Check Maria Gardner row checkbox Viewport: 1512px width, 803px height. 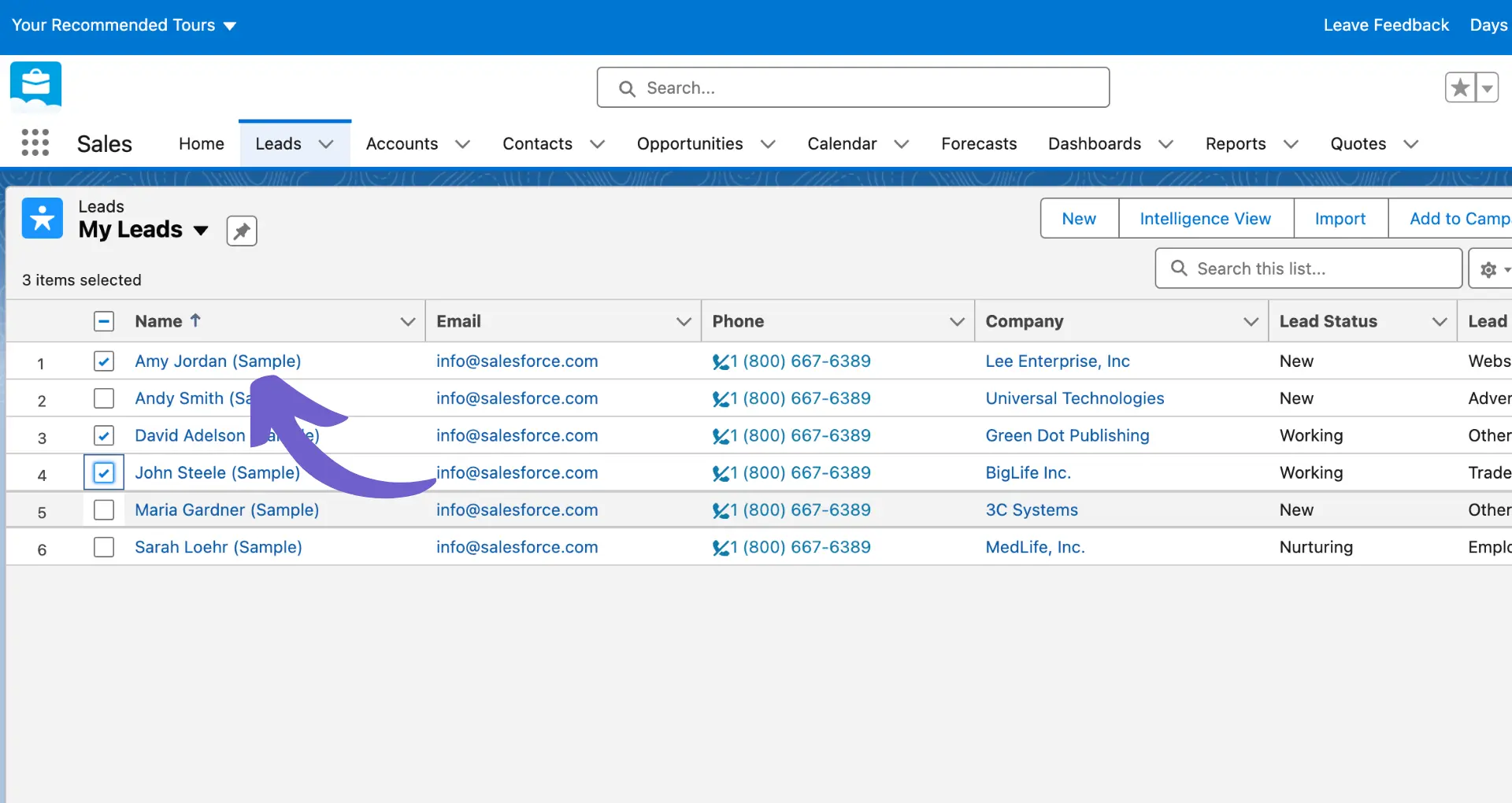[x=104, y=510]
